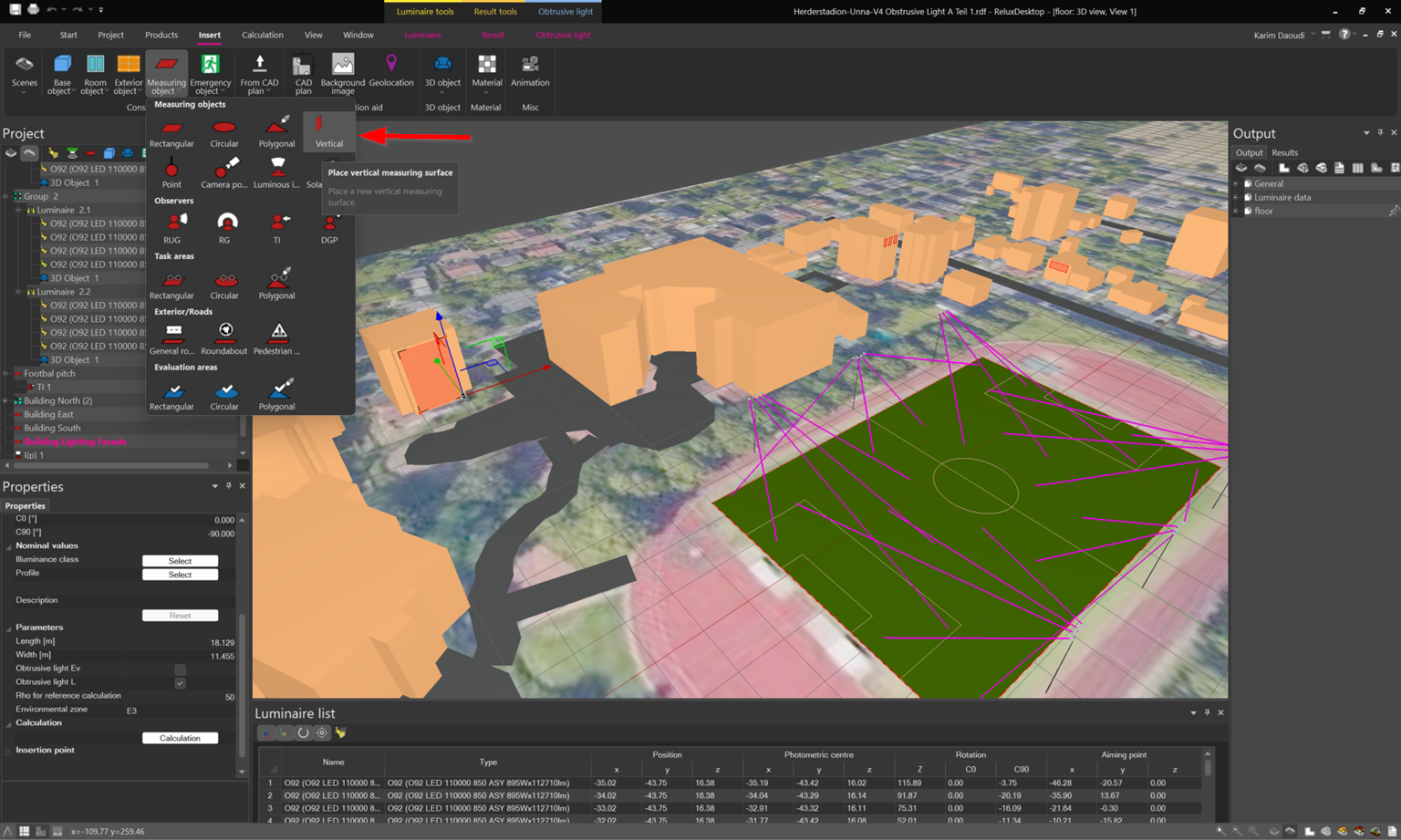Insert a Point measuring object

pos(171,171)
